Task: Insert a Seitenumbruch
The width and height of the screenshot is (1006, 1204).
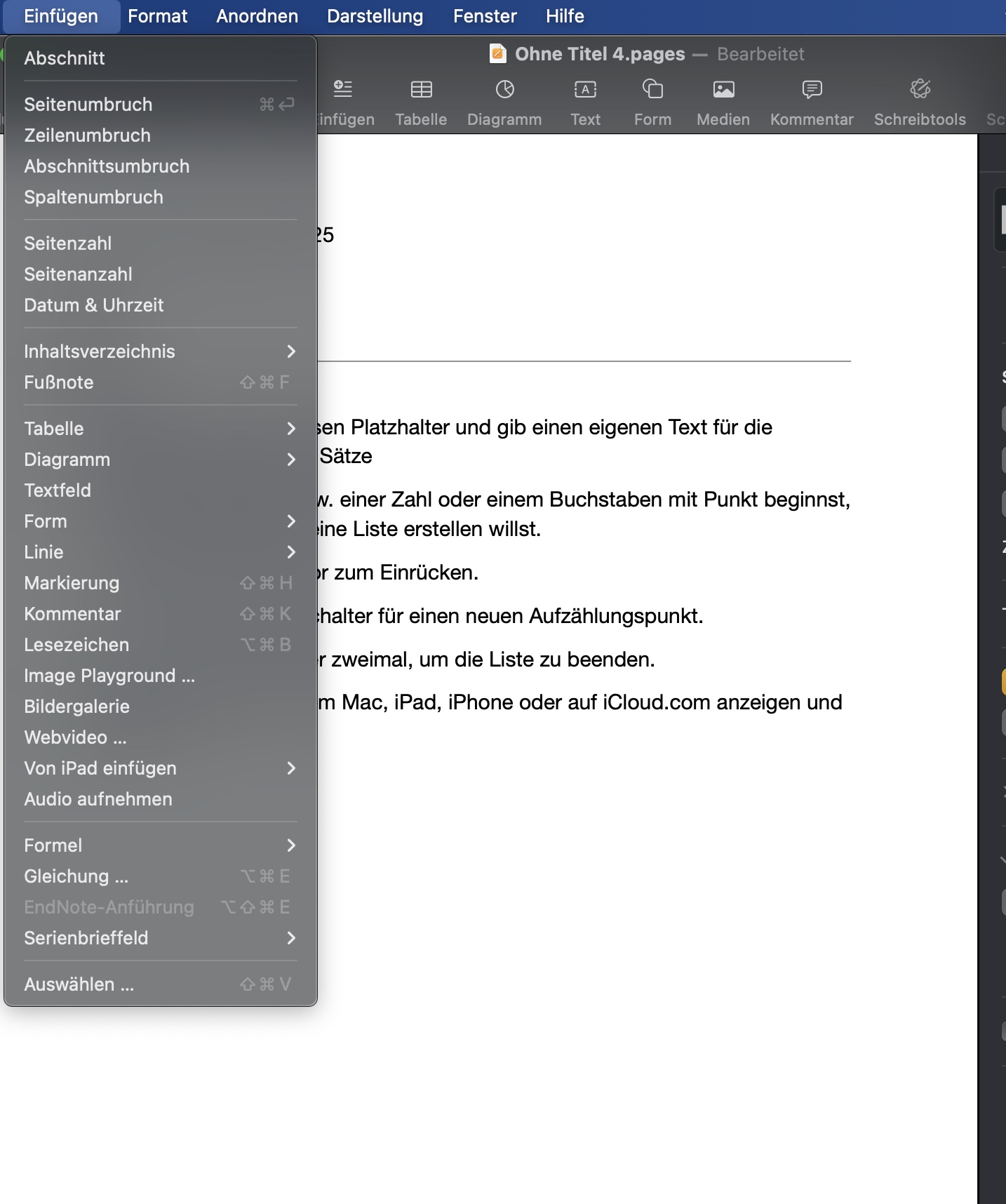Action: click(x=161, y=105)
